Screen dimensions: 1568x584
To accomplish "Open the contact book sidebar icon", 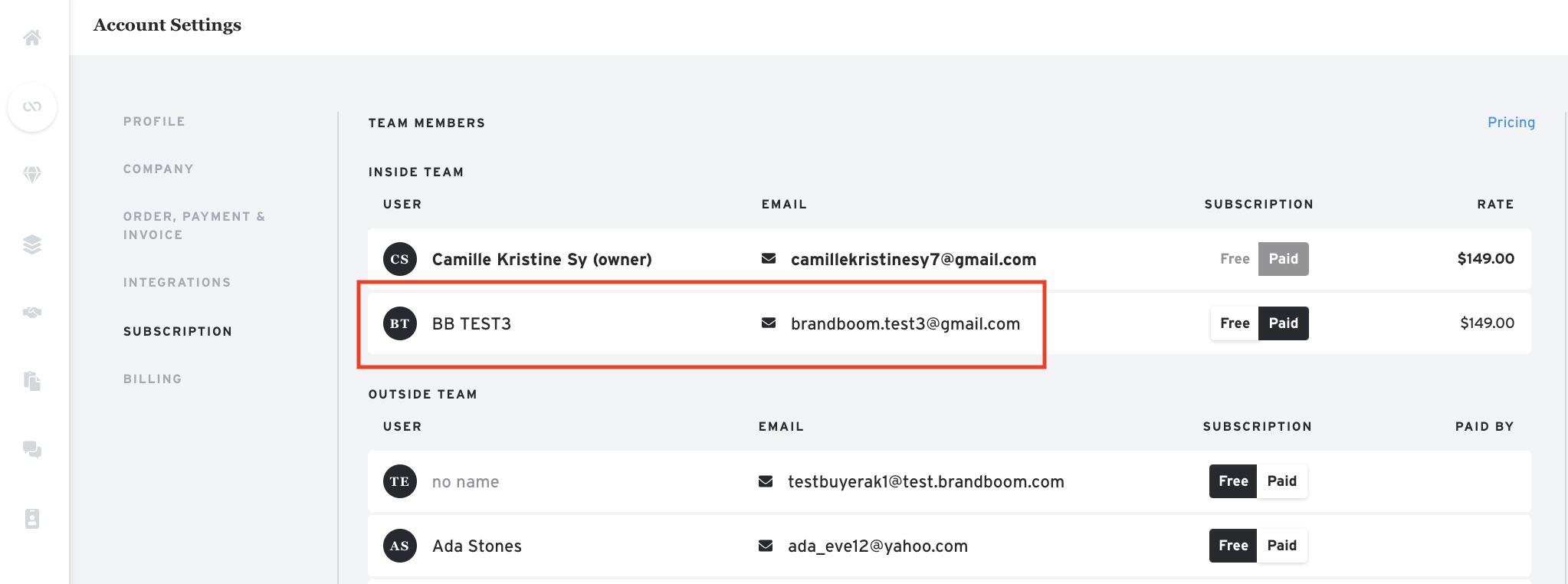I will click(32, 519).
